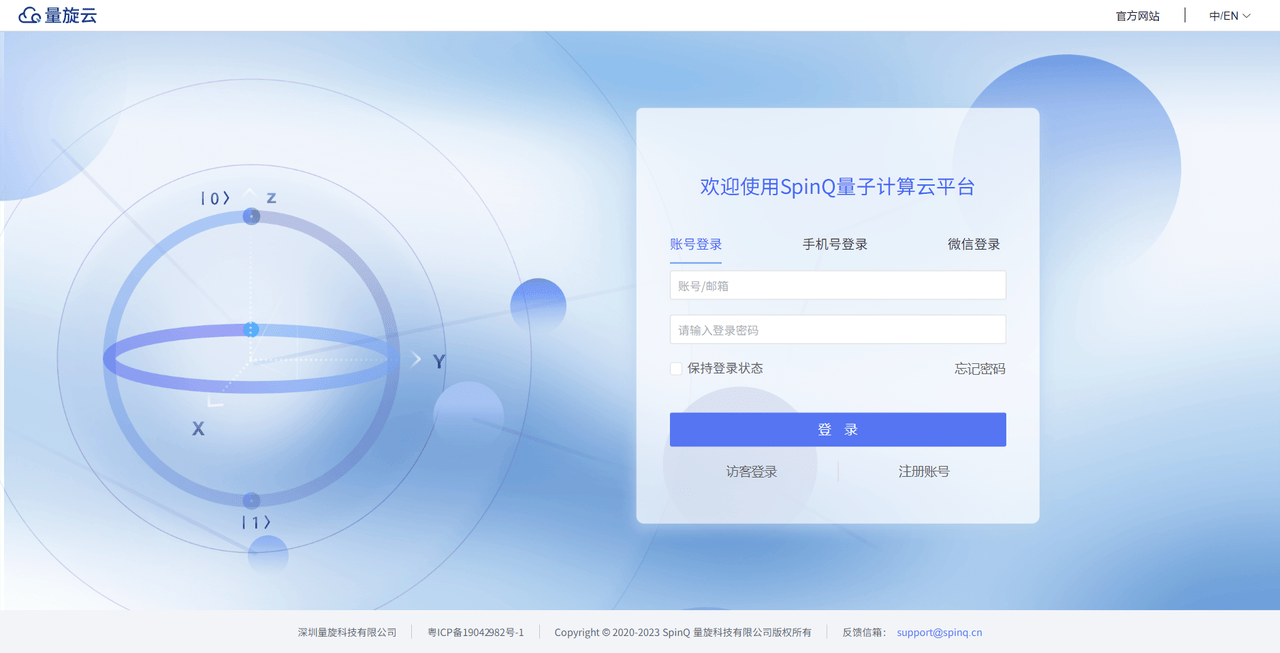
Task: Click the 账号/邮箱 account input field
Action: [x=837, y=285]
